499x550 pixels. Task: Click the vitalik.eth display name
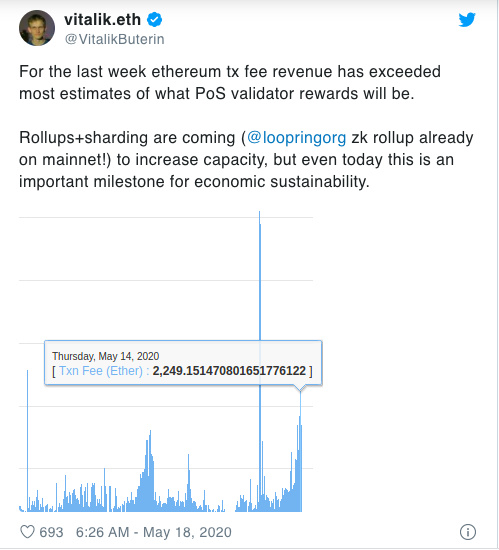click(102, 19)
